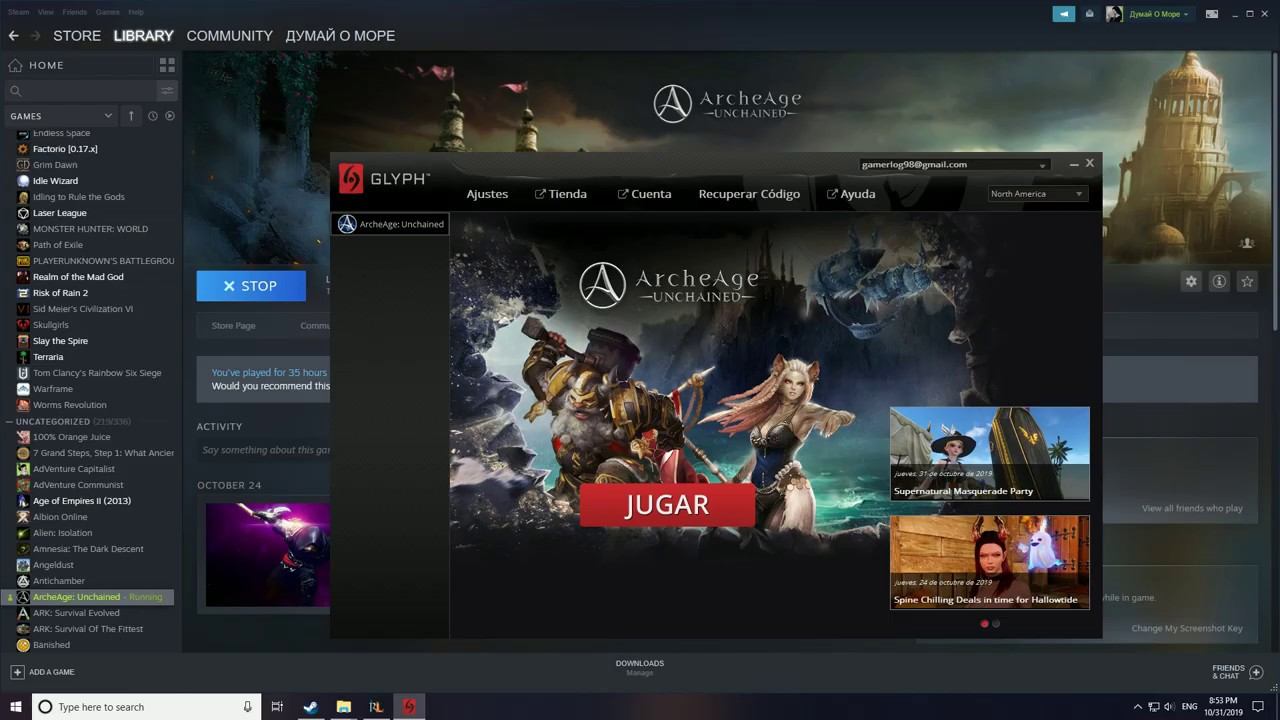Click Recuperar Código in Glyph
The width and height of the screenshot is (1280, 720).
[749, 194]
